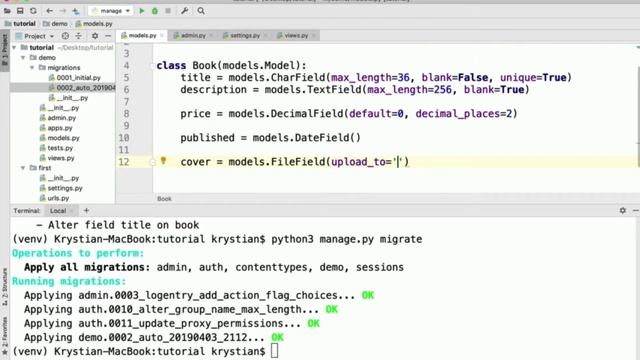Start debugging with the green bug icon
This screenshot has height=360, width=640.
[x=155, y=11]
